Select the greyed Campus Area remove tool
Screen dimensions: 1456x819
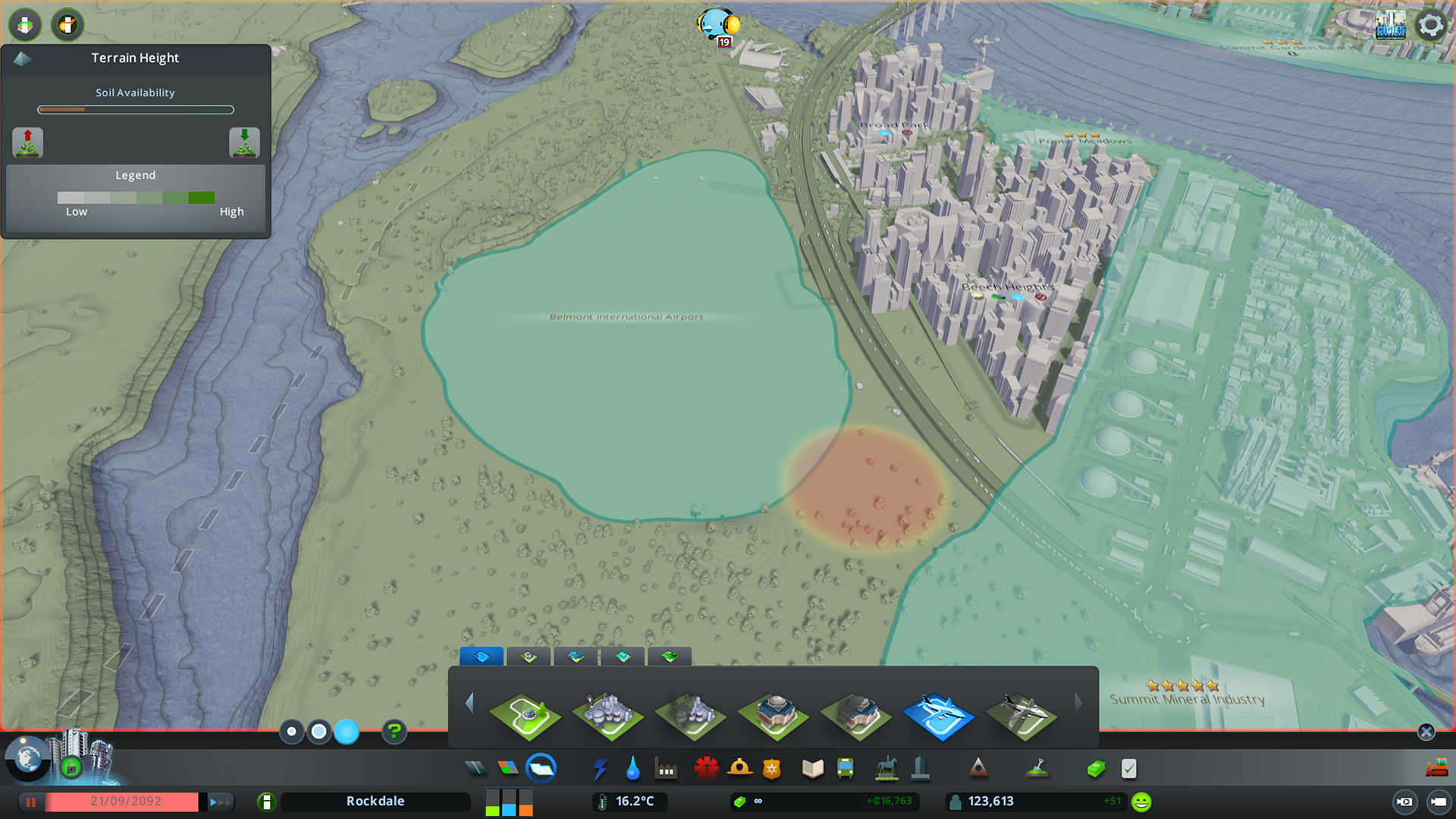856,717
